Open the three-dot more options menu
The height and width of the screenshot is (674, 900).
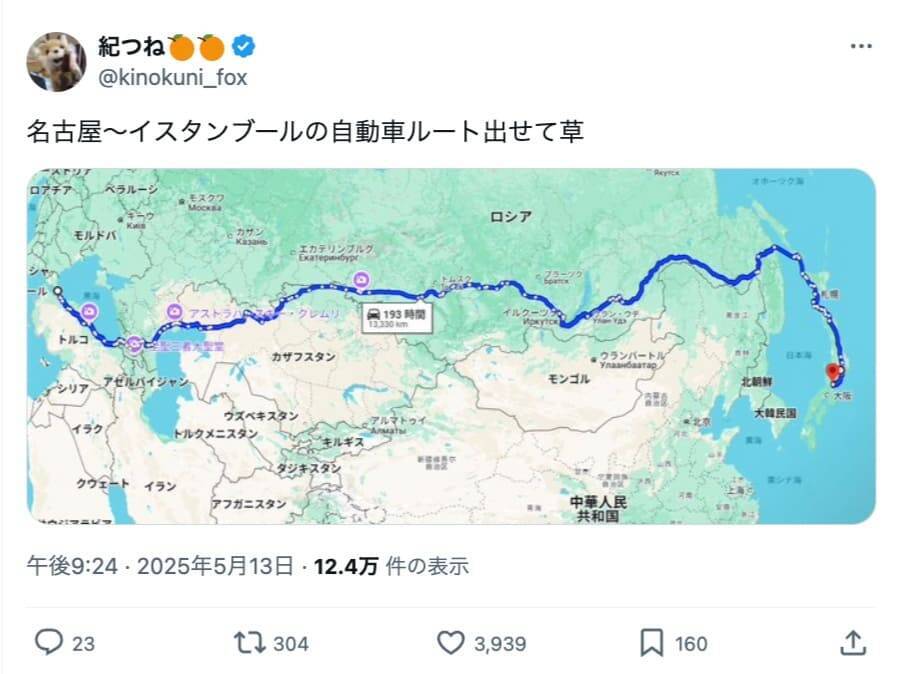(x=861, y=47)
